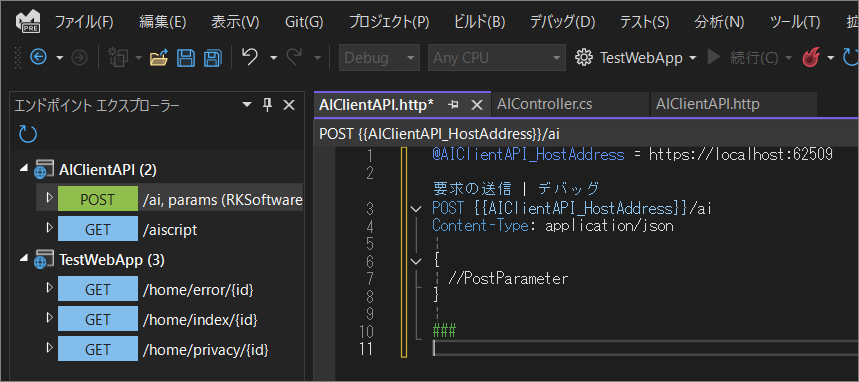This screenshot has width=859, height=382.
Task: Open the redo history dropdown arrow
Action: click(x=318, y=58)
